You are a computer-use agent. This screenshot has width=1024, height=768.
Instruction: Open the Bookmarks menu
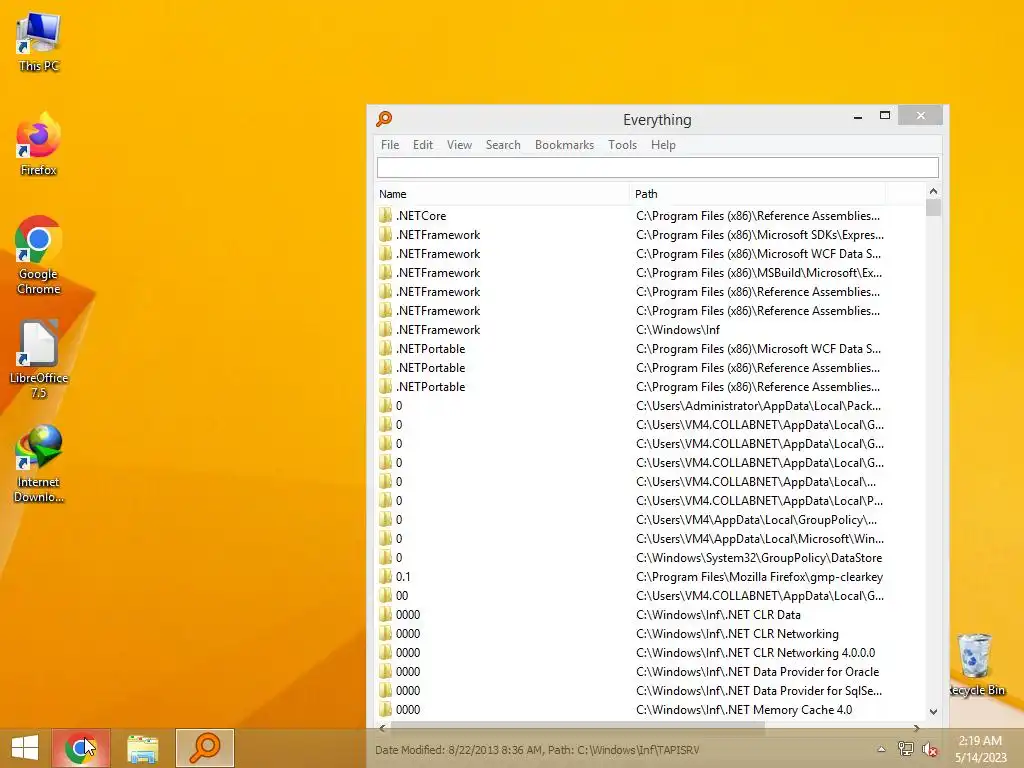[x=564, y=145]
